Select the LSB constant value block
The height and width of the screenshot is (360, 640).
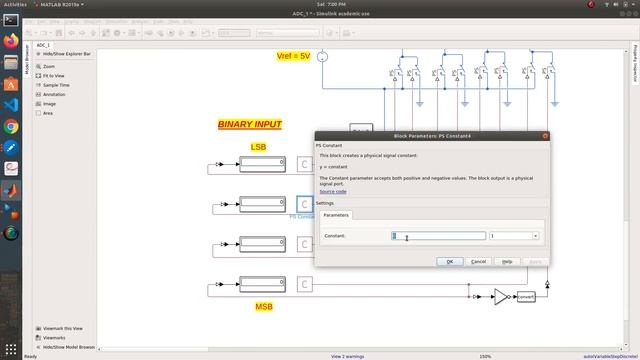point(262,164)
